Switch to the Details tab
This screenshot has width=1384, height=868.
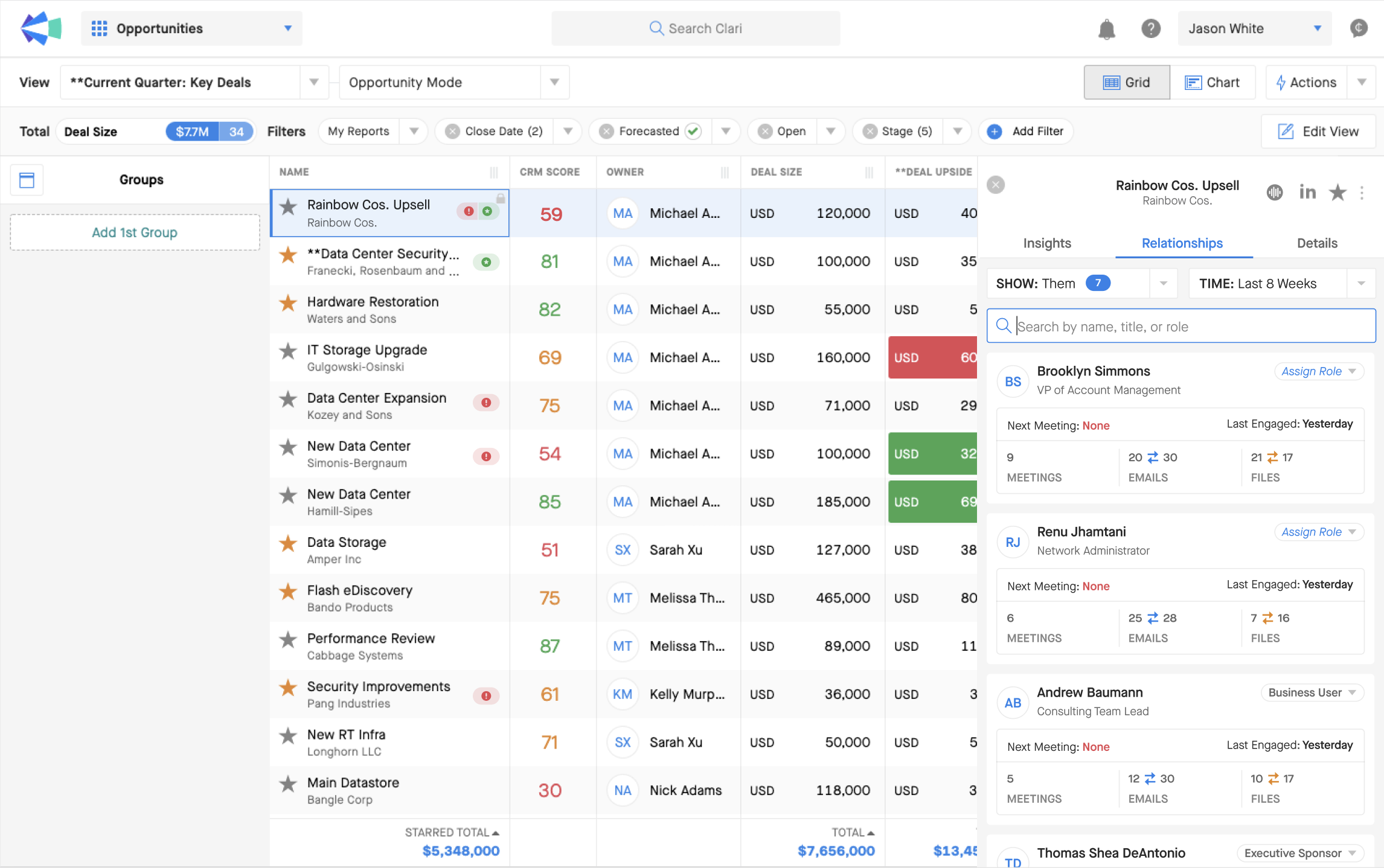coord(1317,242)
